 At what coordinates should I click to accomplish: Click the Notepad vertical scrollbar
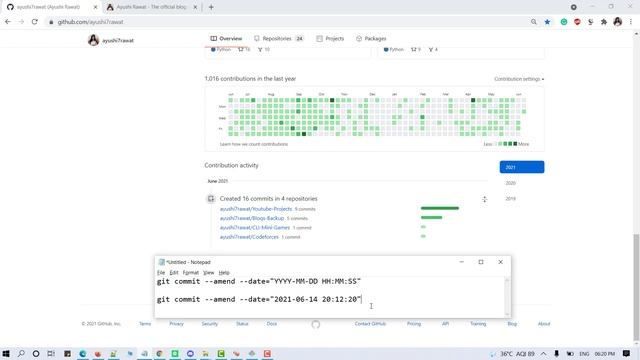[507, 297]
